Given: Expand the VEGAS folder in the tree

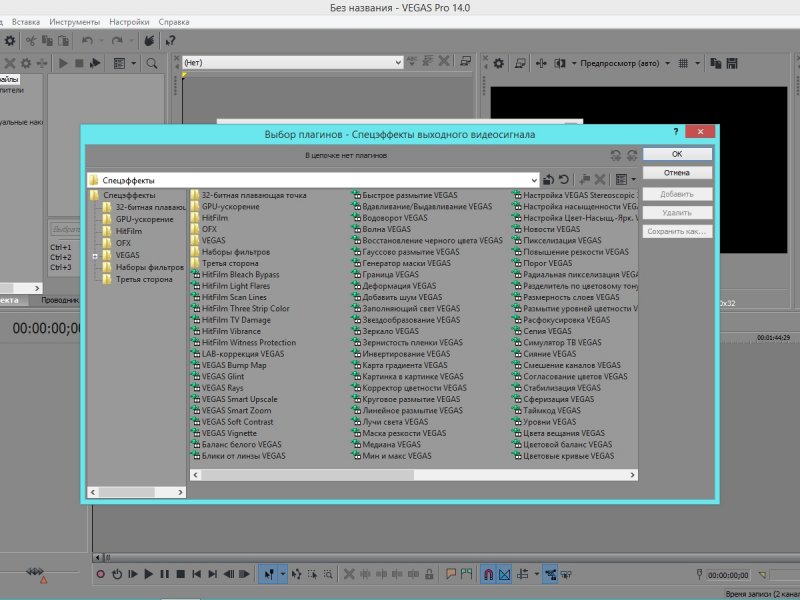Looking at the screenshot, I should pyautogui.click(x=95, y=256).
